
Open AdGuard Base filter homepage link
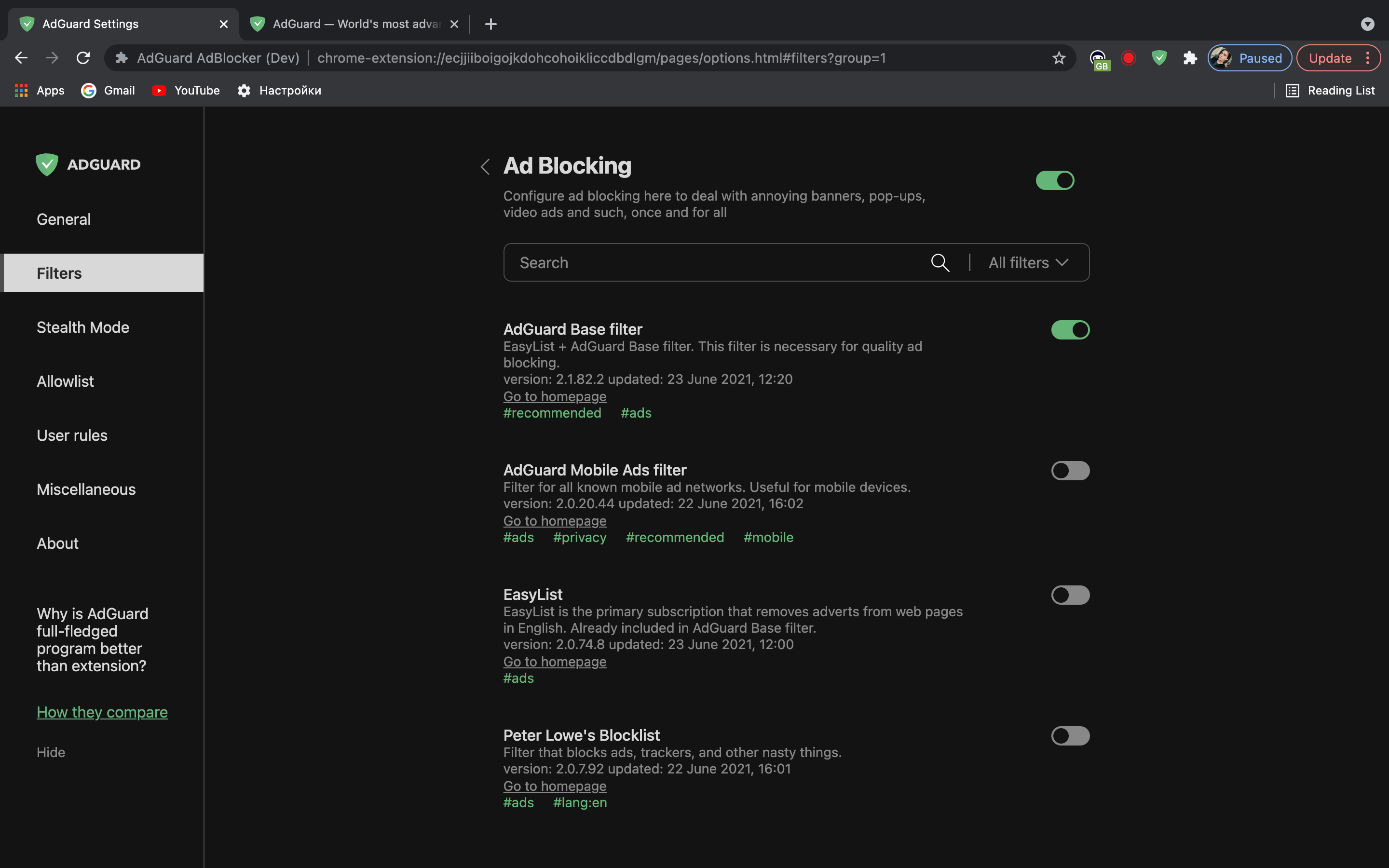pyautogui.click(x=555, y=395)
